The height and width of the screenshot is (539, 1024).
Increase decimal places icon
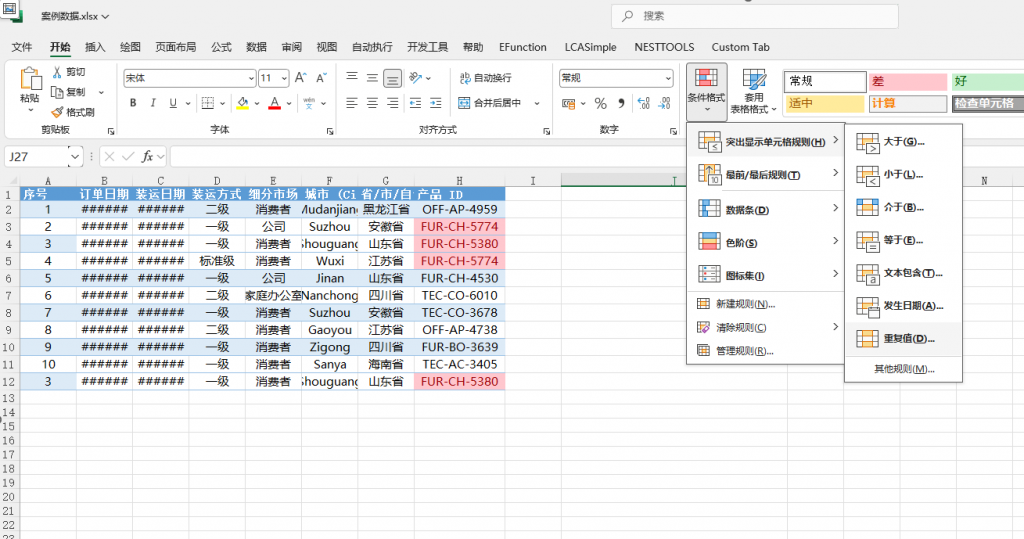(x=643, y=103)
